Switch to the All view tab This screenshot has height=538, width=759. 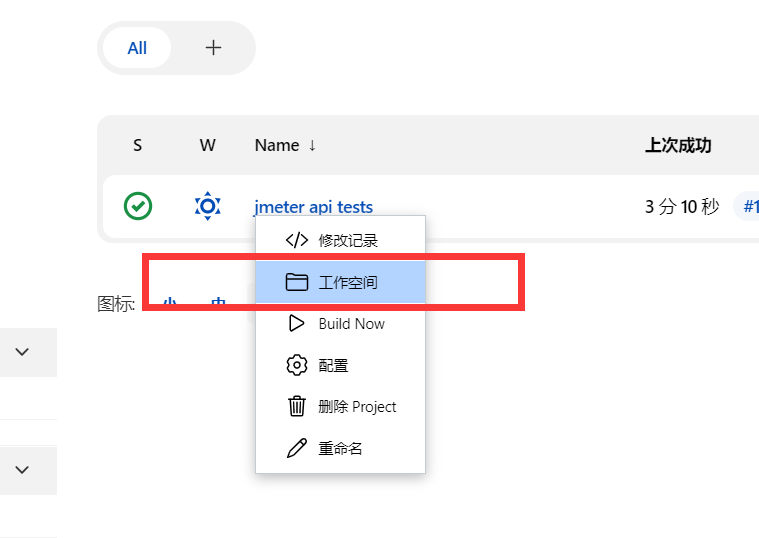point(137,48)
